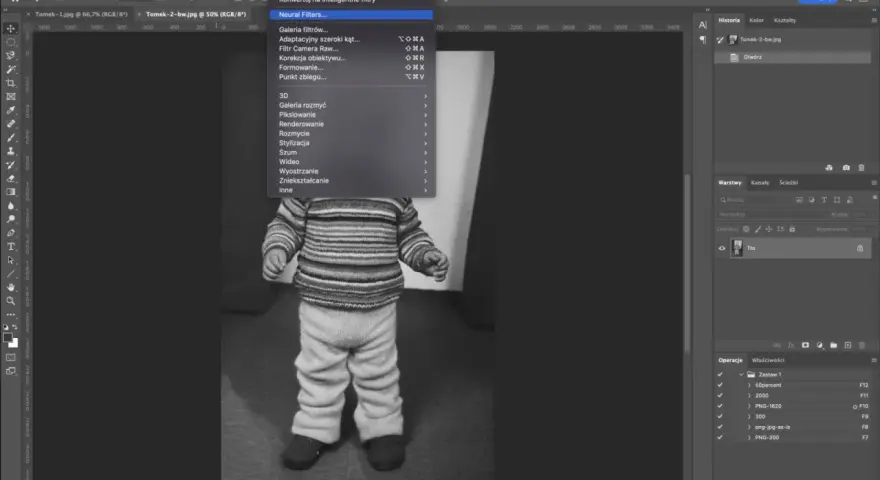This screenshot has height=480, width=880.
Task: Toggle the lock on Tło layer
Action: tap(860, 248)
